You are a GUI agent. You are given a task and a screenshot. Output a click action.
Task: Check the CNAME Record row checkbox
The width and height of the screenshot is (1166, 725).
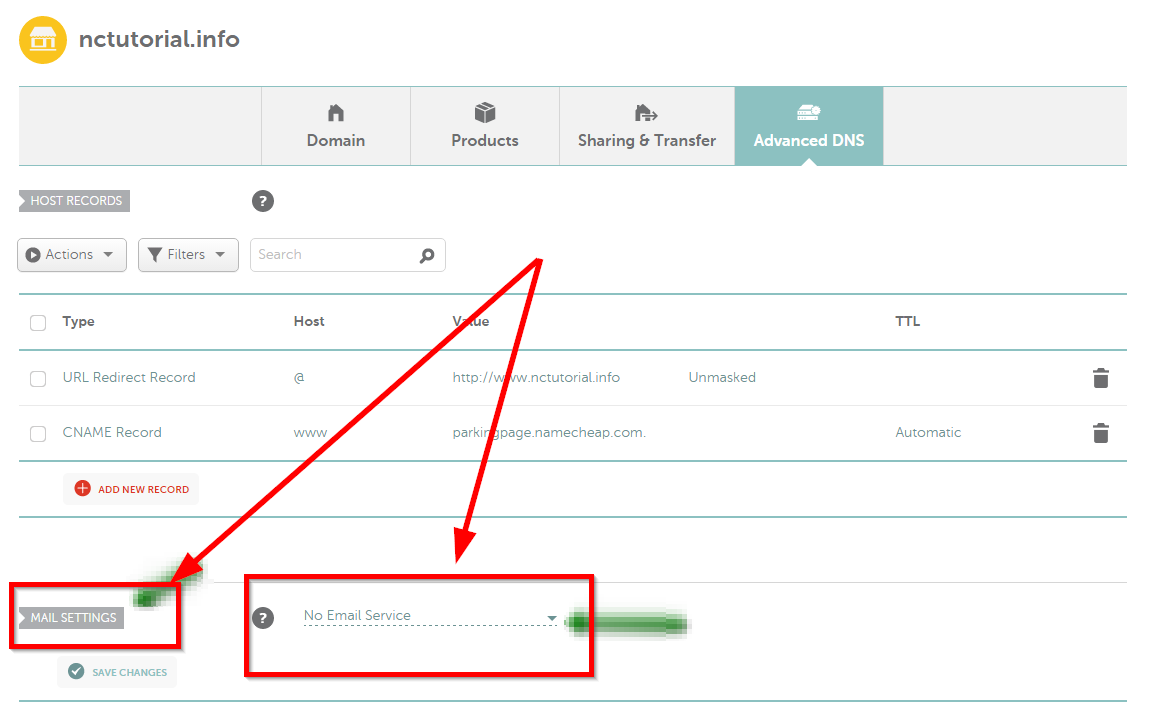[x=38, y=434]
